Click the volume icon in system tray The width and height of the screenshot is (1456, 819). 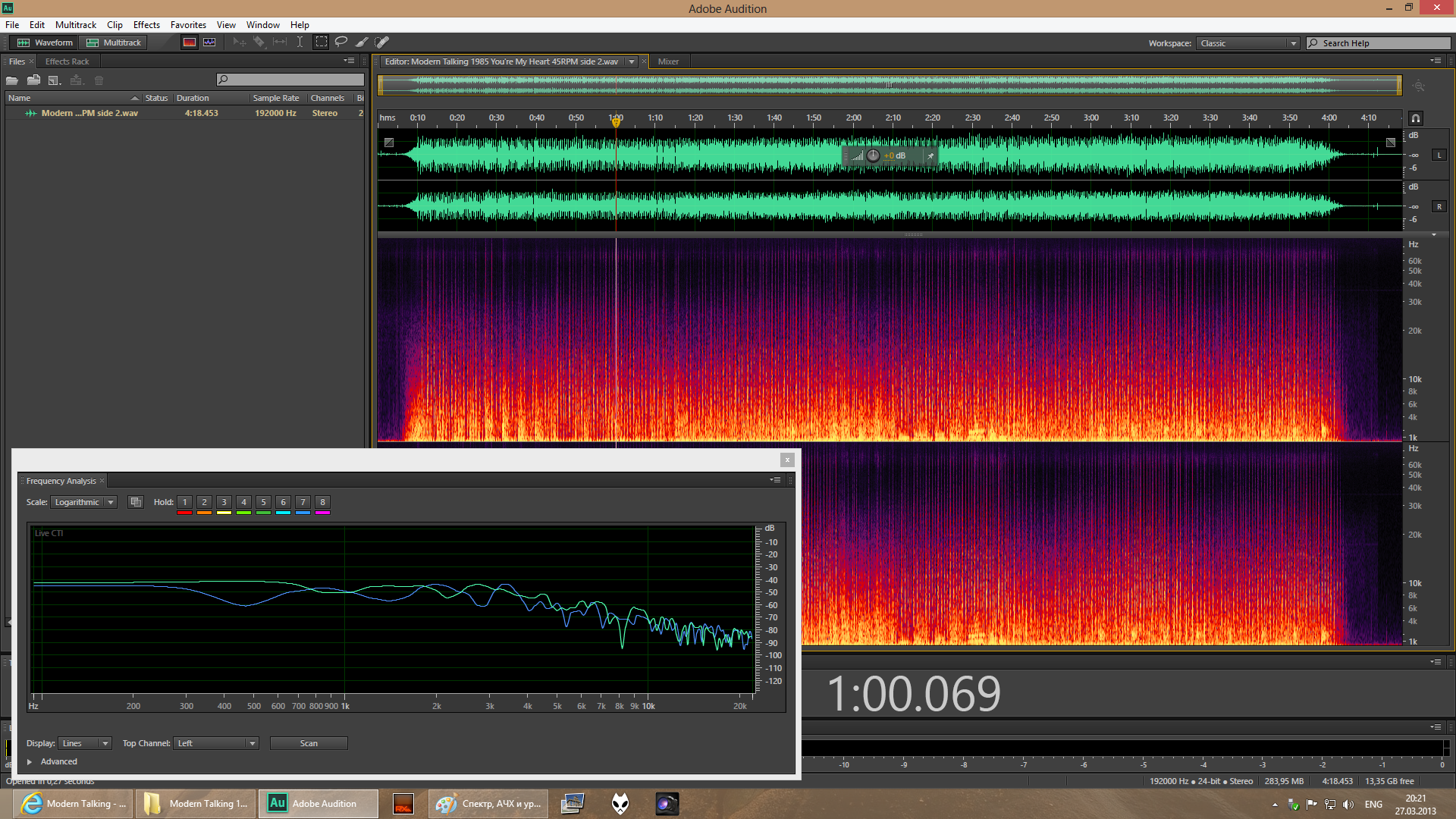click(1348, 805)
